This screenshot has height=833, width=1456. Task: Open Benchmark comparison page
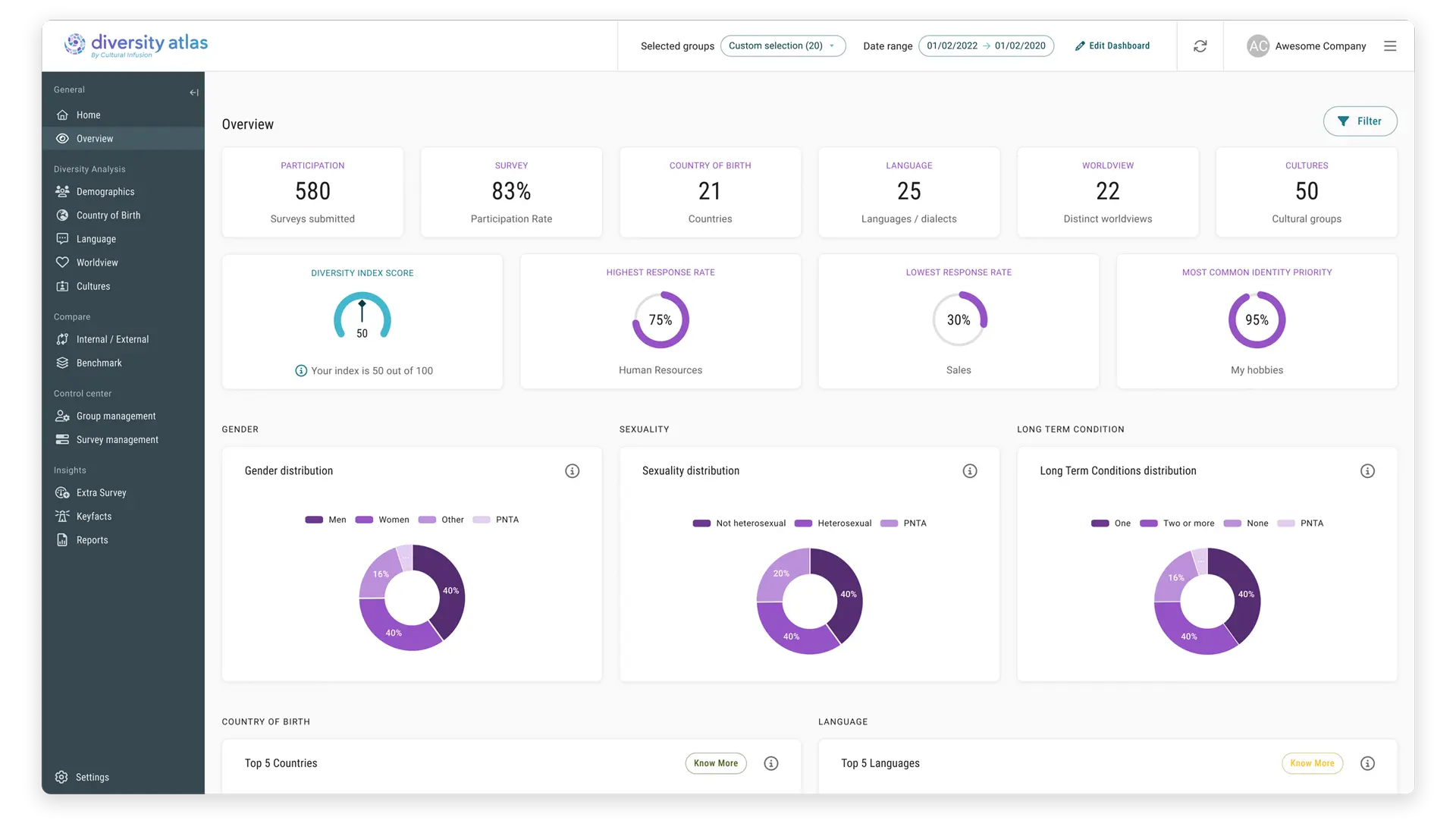[x=123, y=363]
